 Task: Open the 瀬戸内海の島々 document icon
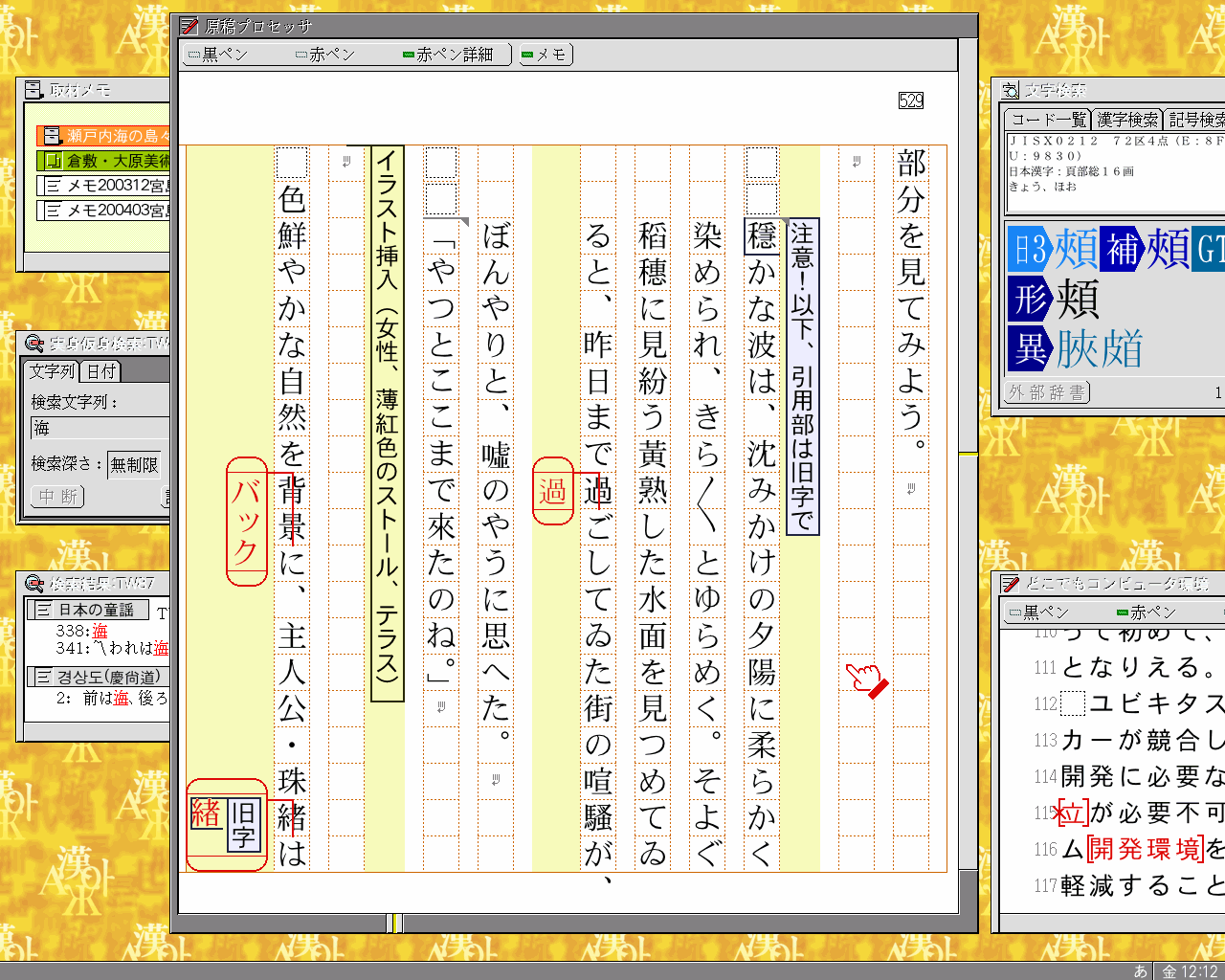pyautogui.click(x=51, y=136)
